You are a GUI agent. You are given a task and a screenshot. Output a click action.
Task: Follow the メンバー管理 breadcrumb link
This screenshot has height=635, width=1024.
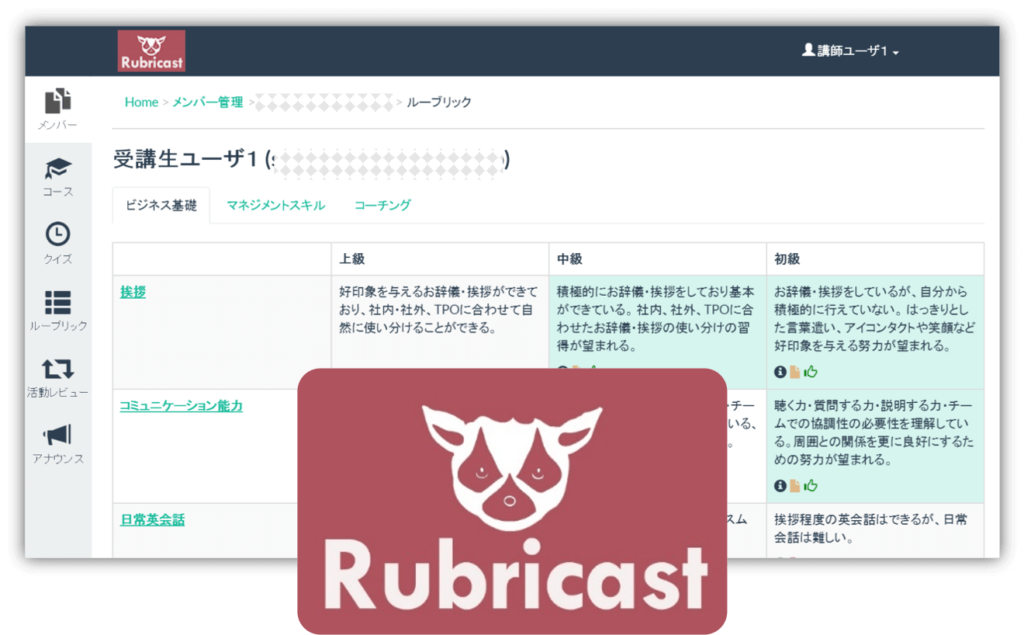click(208, 102)
